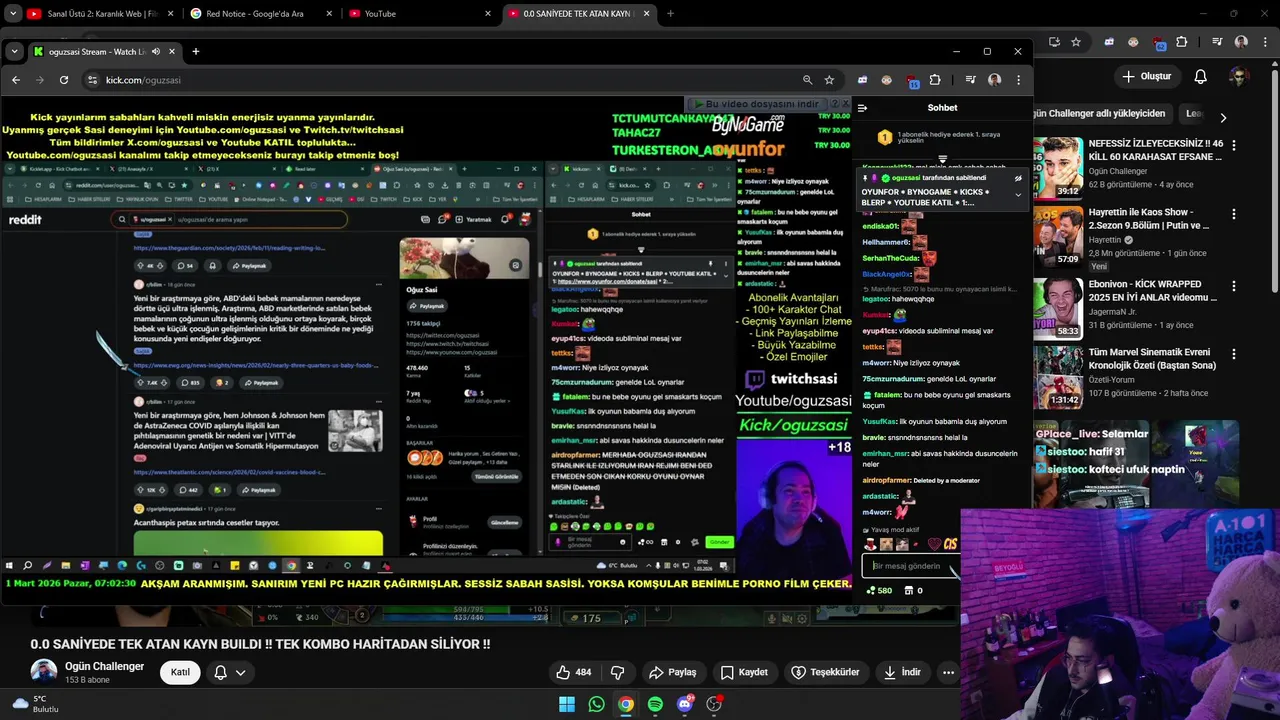1280x720 pixels.
Task: Open more actions for YouTube video
Action: [948, 672]
